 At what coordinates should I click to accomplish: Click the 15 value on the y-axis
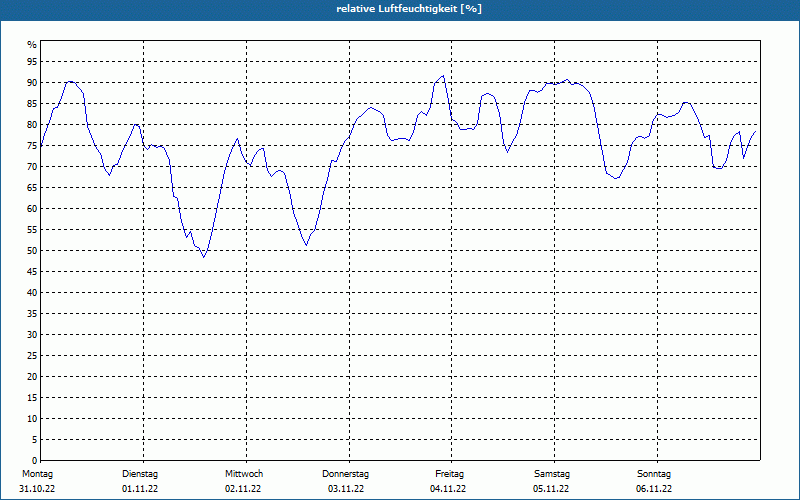click(32, 397)
